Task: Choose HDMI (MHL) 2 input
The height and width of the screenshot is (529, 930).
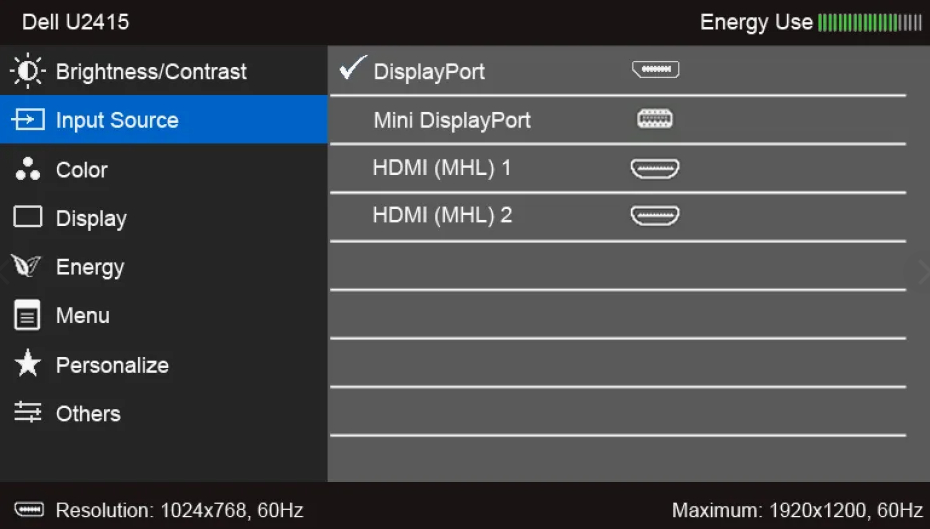Action: tap(442, 215)
